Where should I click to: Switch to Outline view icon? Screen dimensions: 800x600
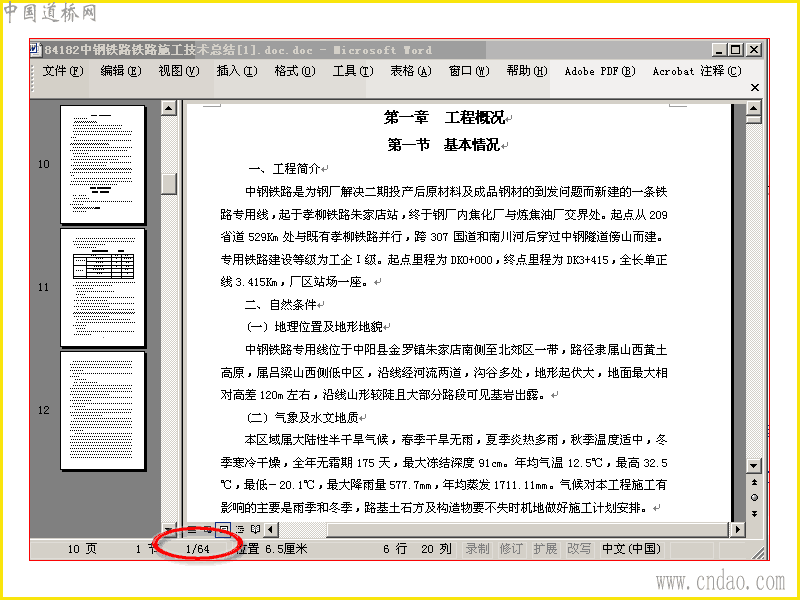pos(240,530)
